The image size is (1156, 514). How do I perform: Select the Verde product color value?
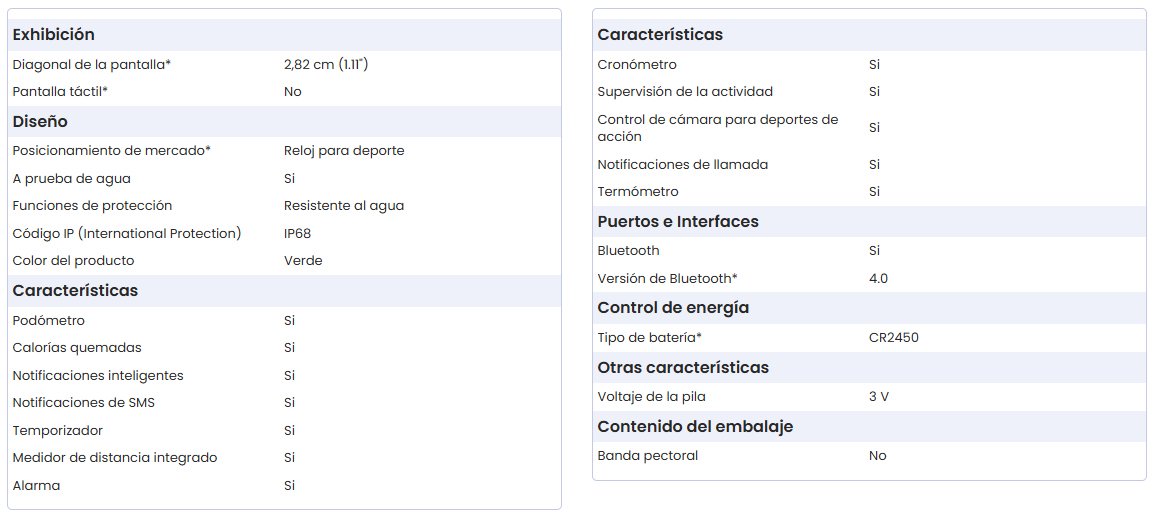pos(303,261)
